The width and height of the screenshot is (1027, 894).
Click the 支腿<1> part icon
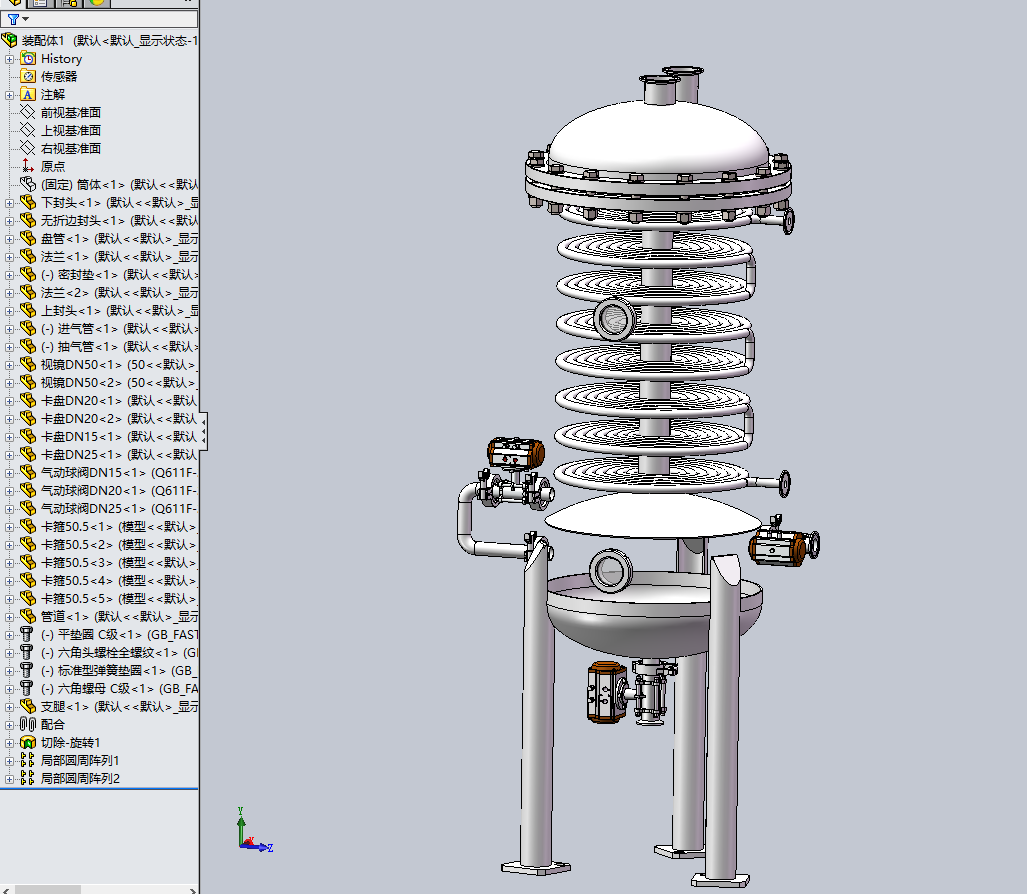click(28, 706)
